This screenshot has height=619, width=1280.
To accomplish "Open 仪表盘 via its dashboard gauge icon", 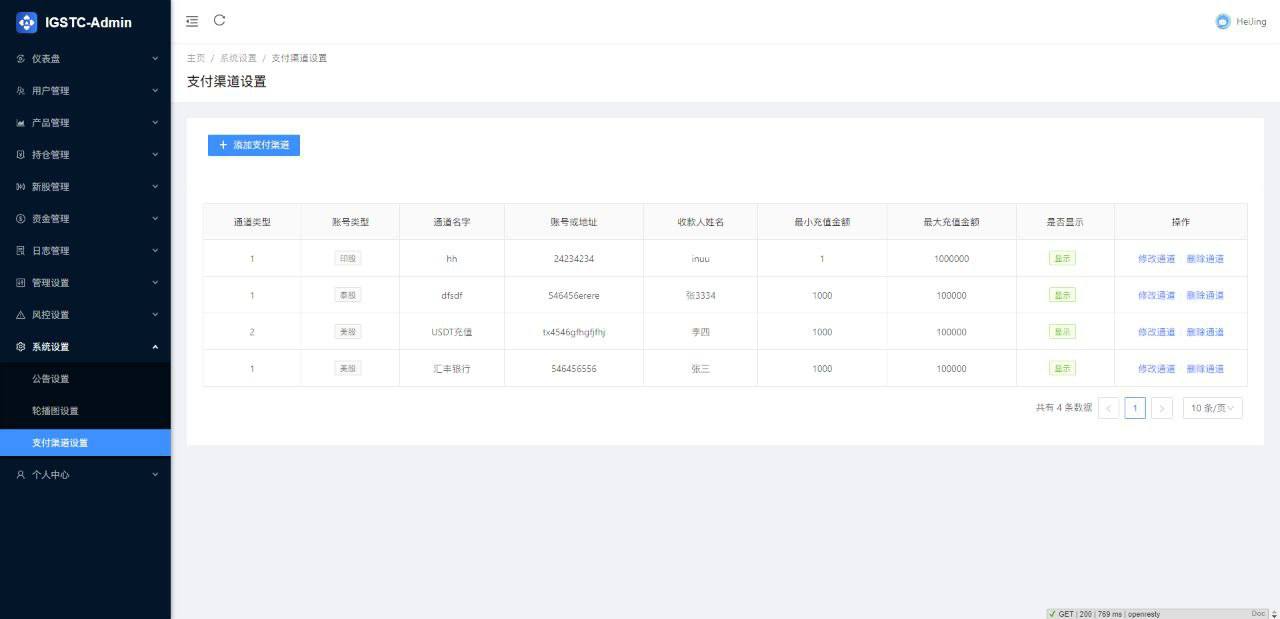I will tap(22, 58).
